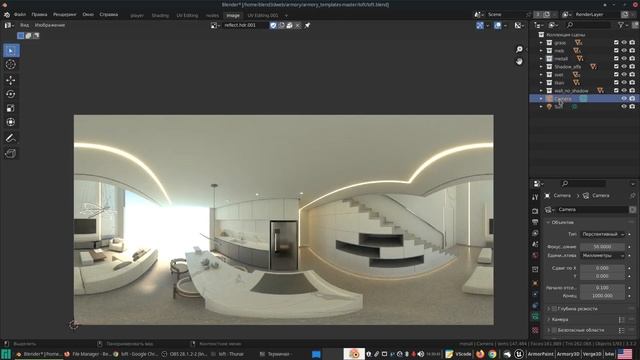Viewport: 640px width, 360px height.
Task: Open the lens type dropdown
Action: click(602, 234)
